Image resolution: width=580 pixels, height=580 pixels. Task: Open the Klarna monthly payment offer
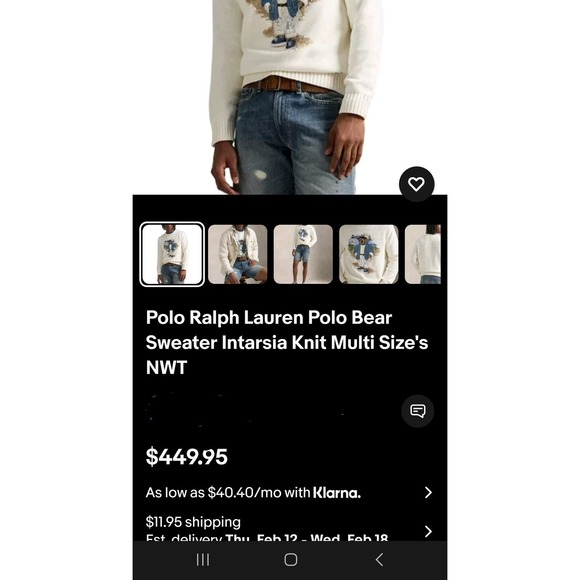coord(290,492)
